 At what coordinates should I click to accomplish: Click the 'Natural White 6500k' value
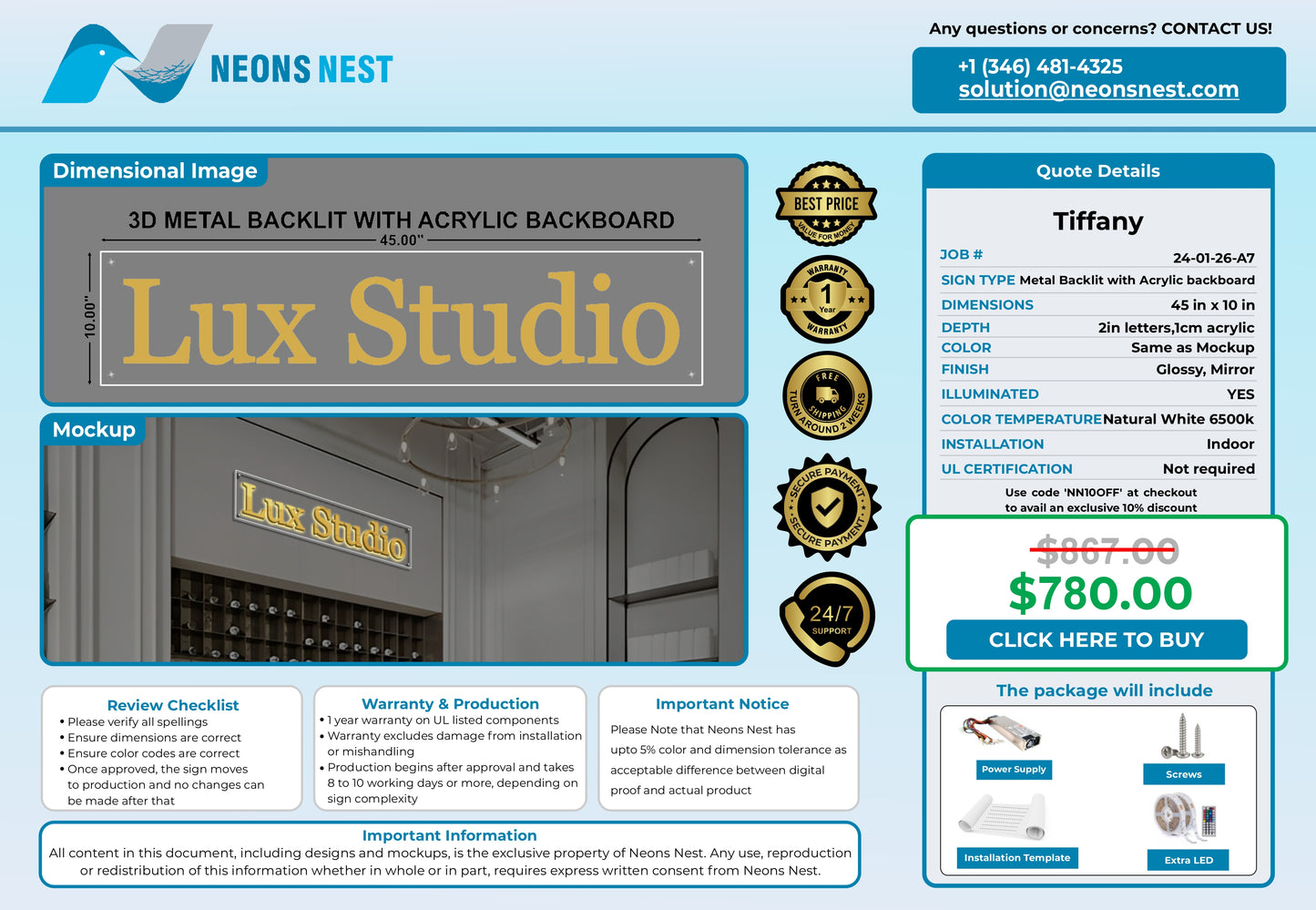(1178, 419)
